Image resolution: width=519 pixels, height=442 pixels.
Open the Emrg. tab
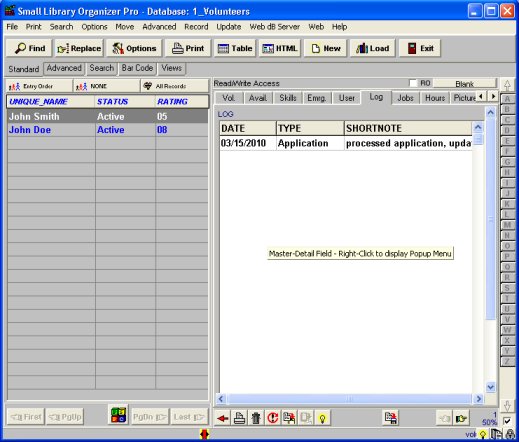click(x=316, y=98)
